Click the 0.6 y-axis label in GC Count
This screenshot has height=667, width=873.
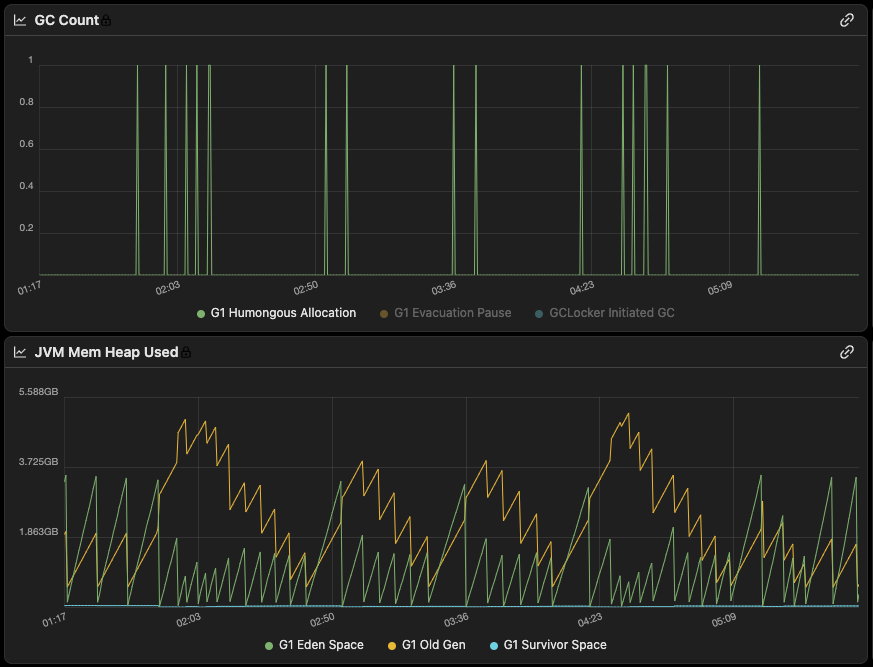tap(27, 144)
